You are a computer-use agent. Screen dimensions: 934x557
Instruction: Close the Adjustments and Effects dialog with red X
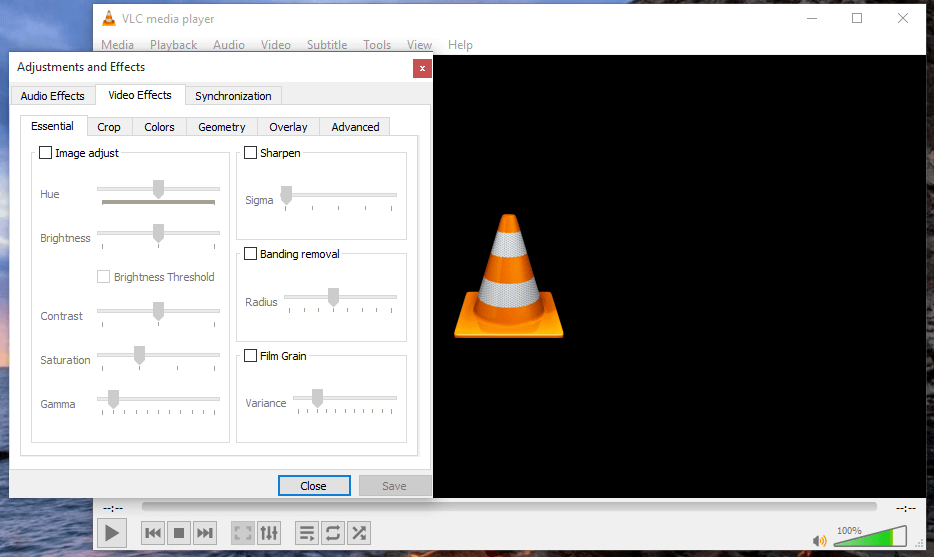tap(422, 69)
